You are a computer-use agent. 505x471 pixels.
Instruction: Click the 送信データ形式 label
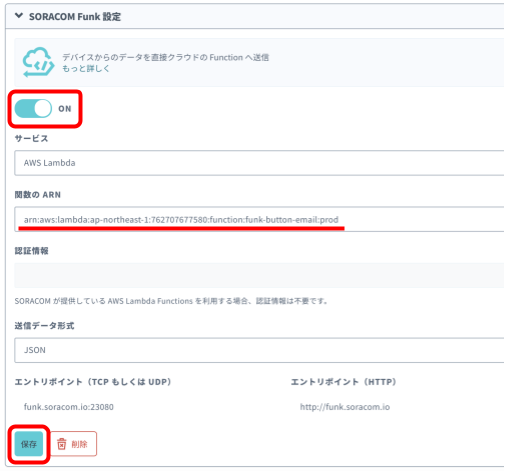click(x=44, y=326)
